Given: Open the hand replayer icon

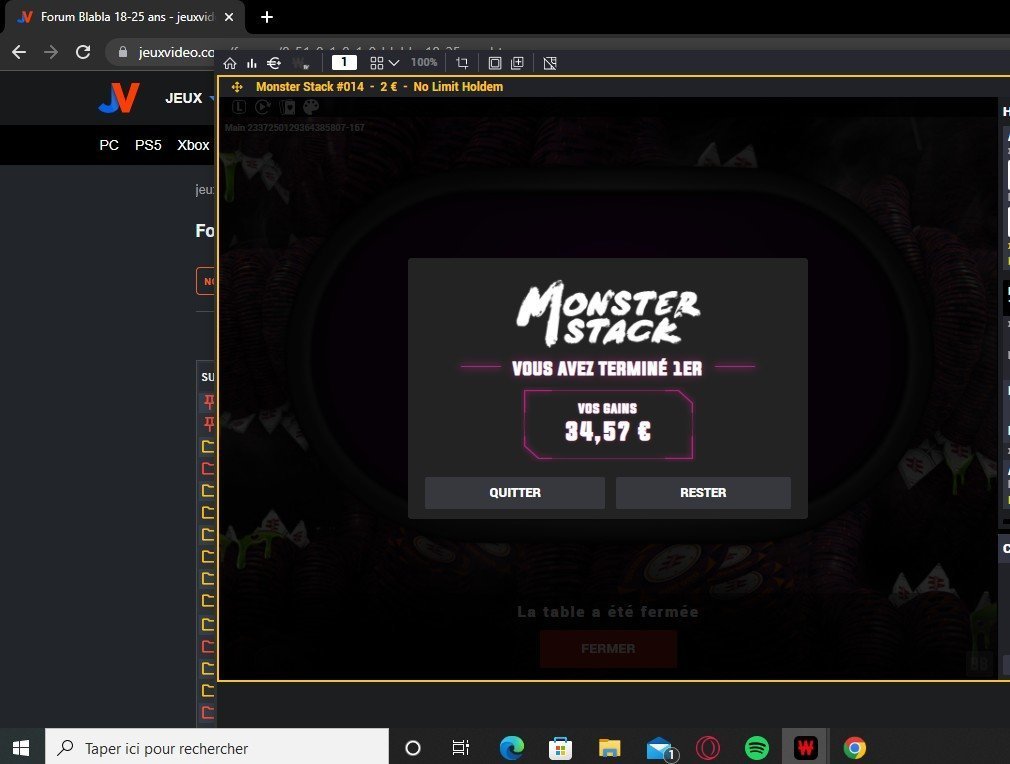Looking at the screenshot, I should pos(263,107).
